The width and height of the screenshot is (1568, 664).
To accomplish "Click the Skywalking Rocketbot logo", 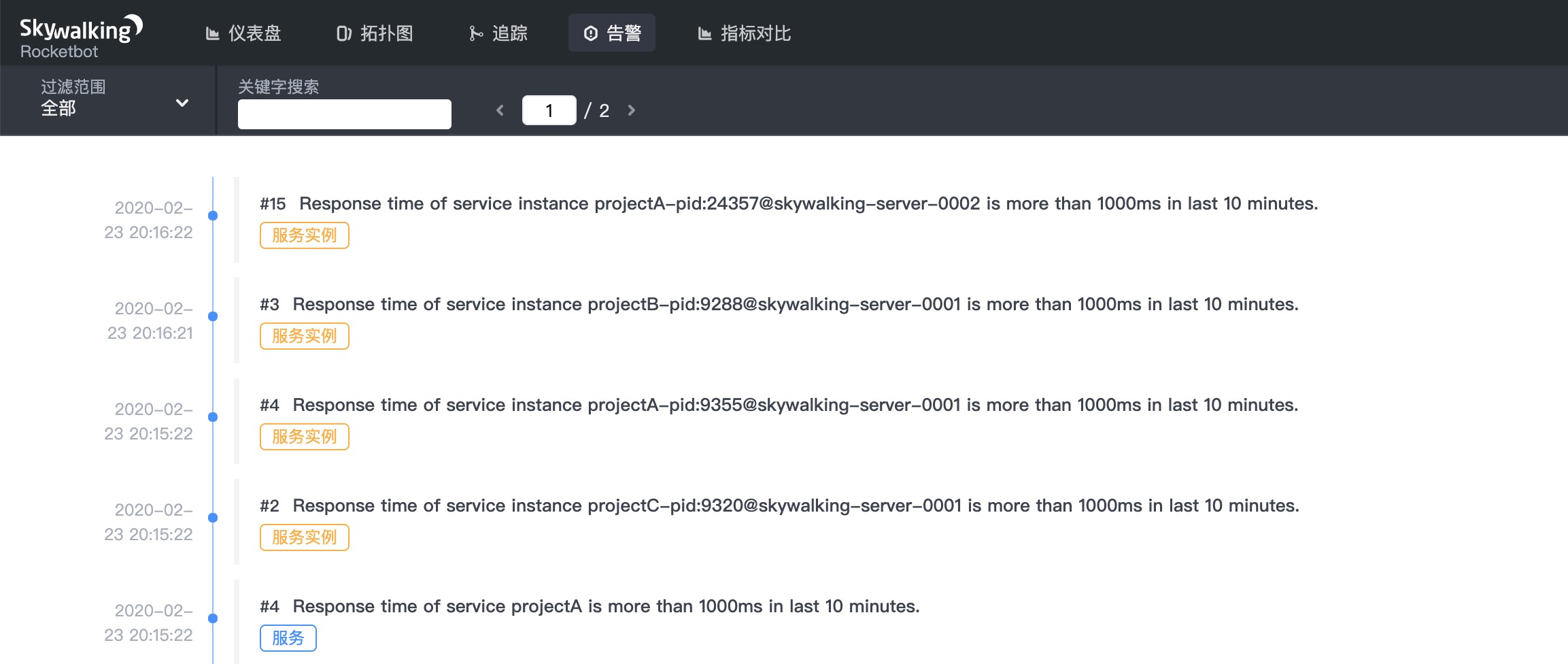I will [80, 33].
